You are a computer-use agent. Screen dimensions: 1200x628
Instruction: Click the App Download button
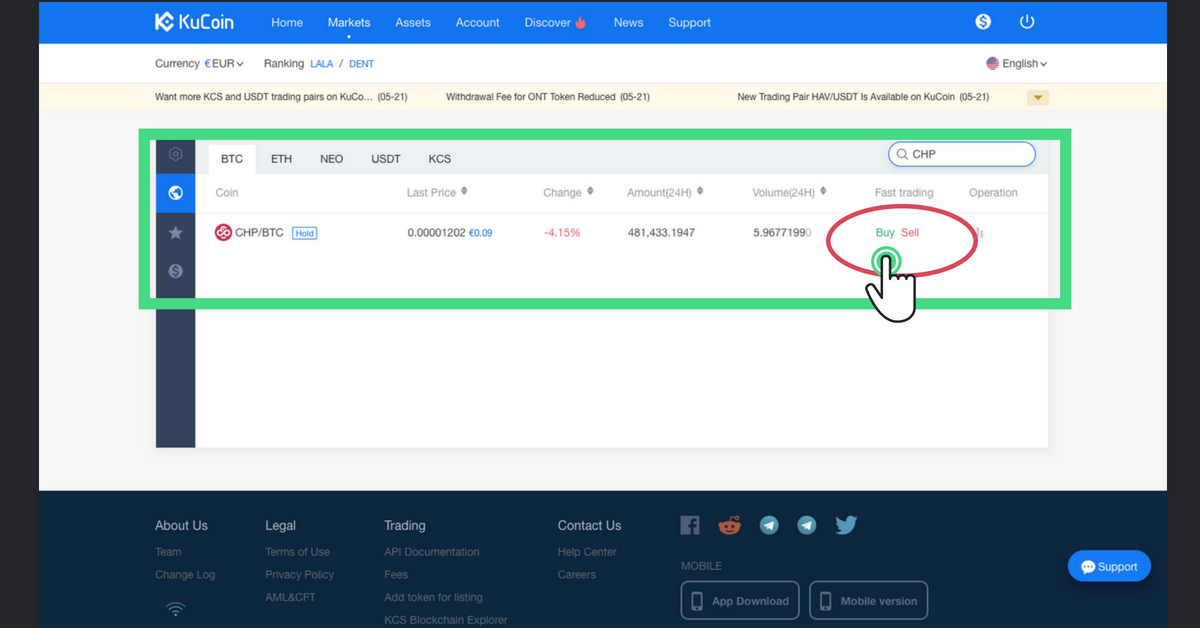(740, 601)
